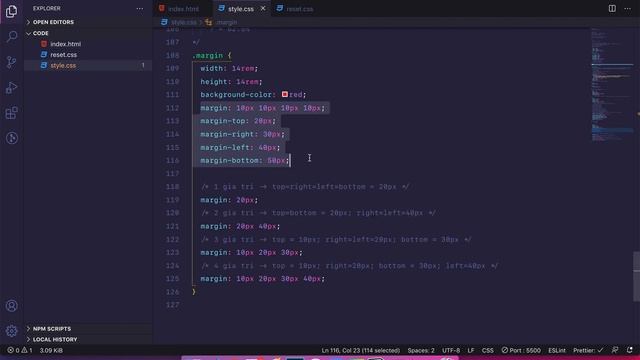640x360 pixels.
Task: Select style.css in the file tree
Action: point(63,65)
